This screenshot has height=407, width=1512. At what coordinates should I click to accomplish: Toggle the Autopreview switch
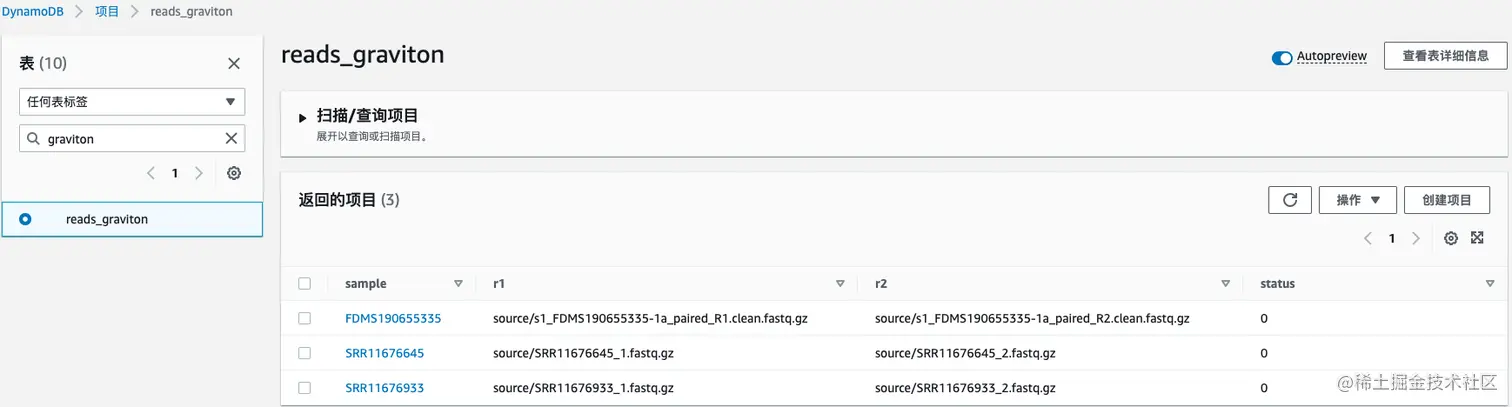[1282, 57]
